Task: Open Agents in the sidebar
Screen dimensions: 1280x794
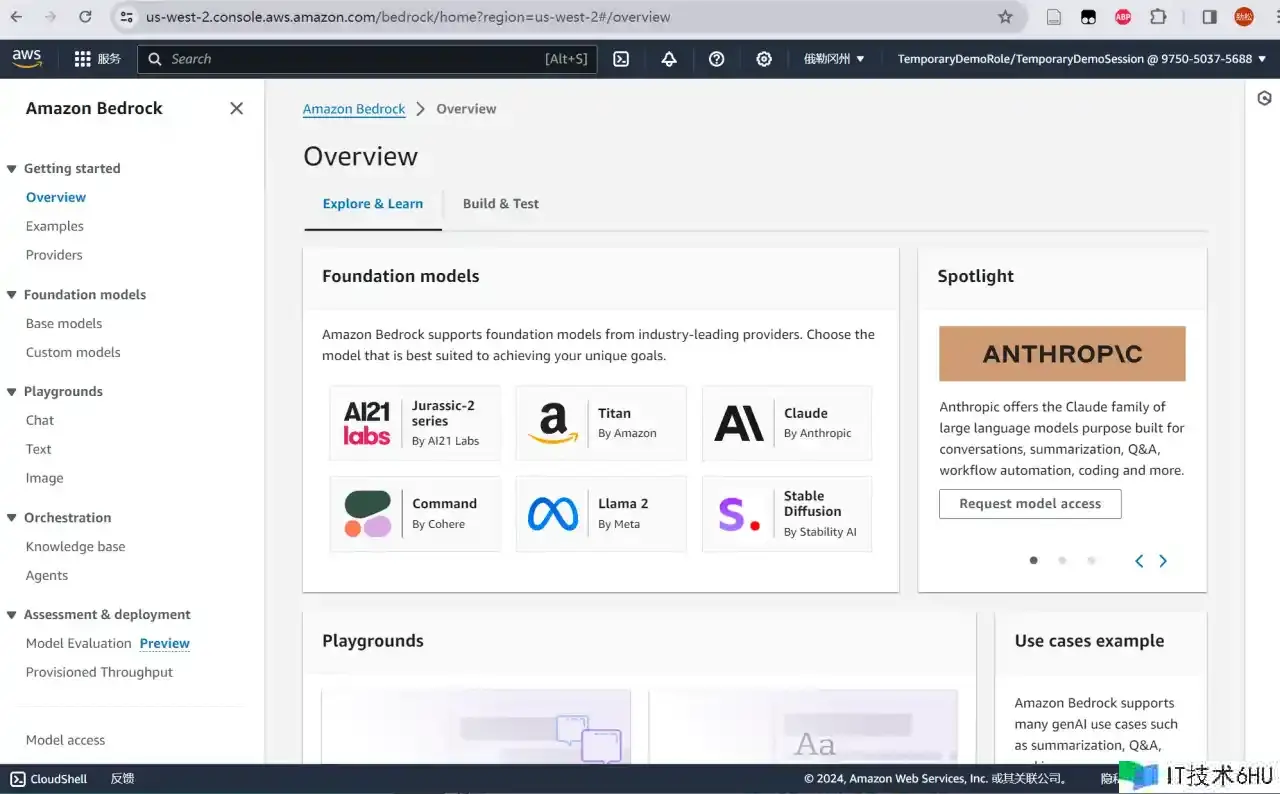Action: (47, 576)
